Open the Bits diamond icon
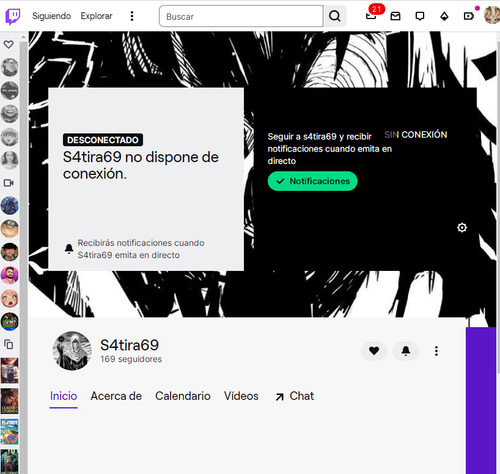 pos(444,16)
